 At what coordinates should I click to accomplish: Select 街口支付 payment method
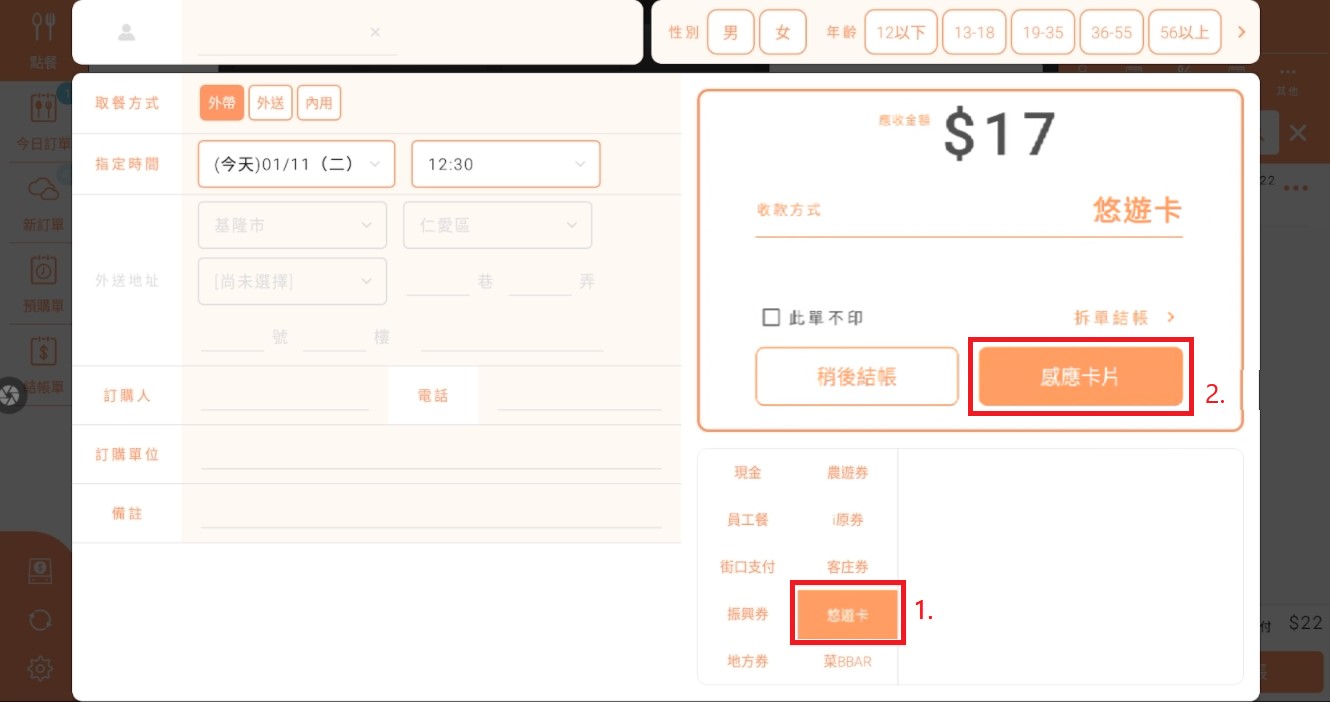coord(748,567)
